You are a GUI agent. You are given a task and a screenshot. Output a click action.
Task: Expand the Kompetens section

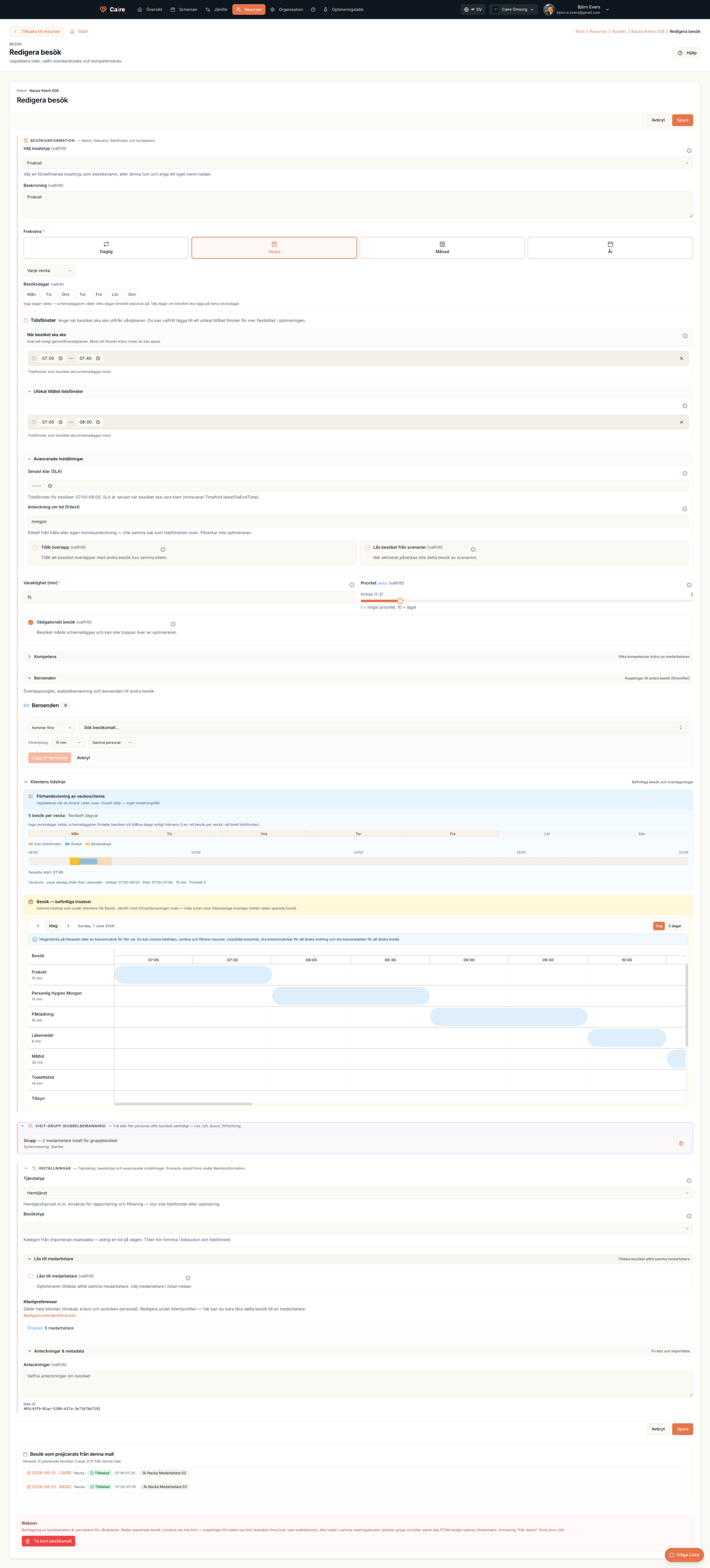[358, 657]
